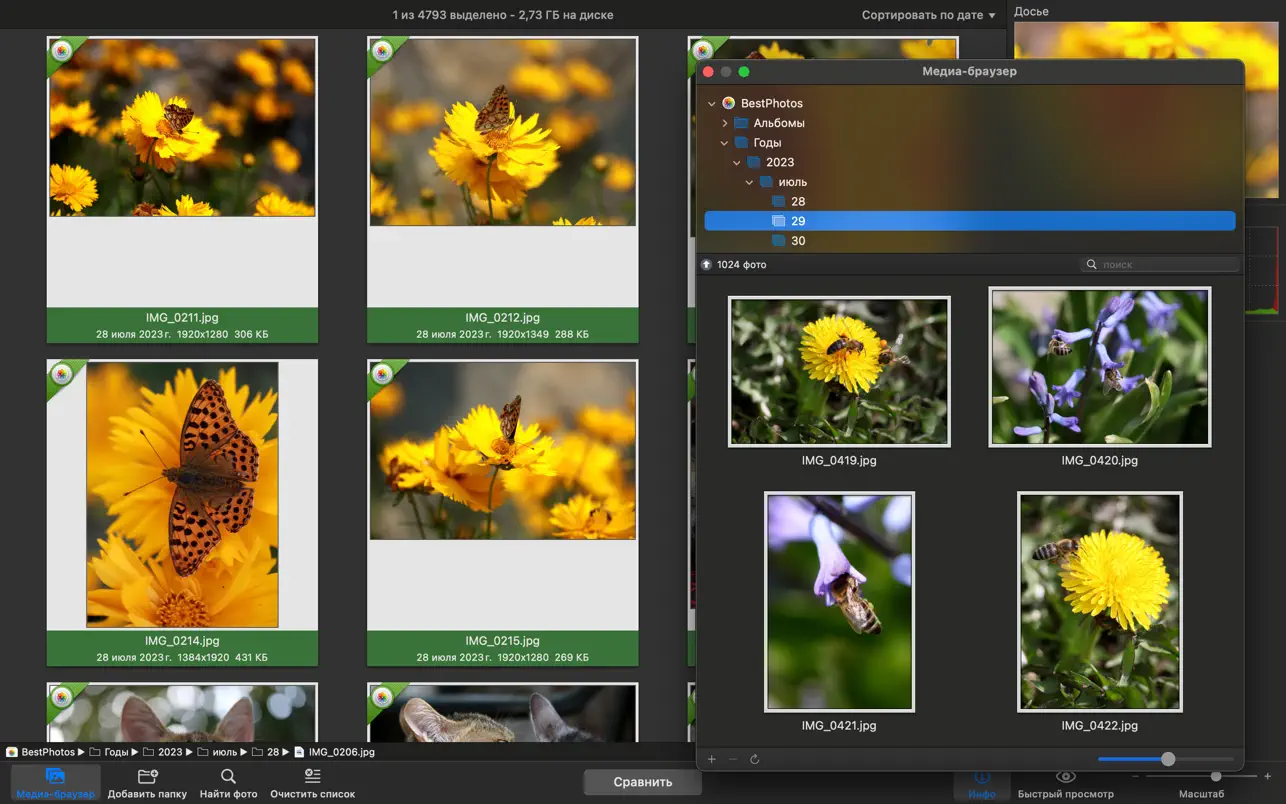
Task: Click the Сравнить button
Action: point(643,782)
